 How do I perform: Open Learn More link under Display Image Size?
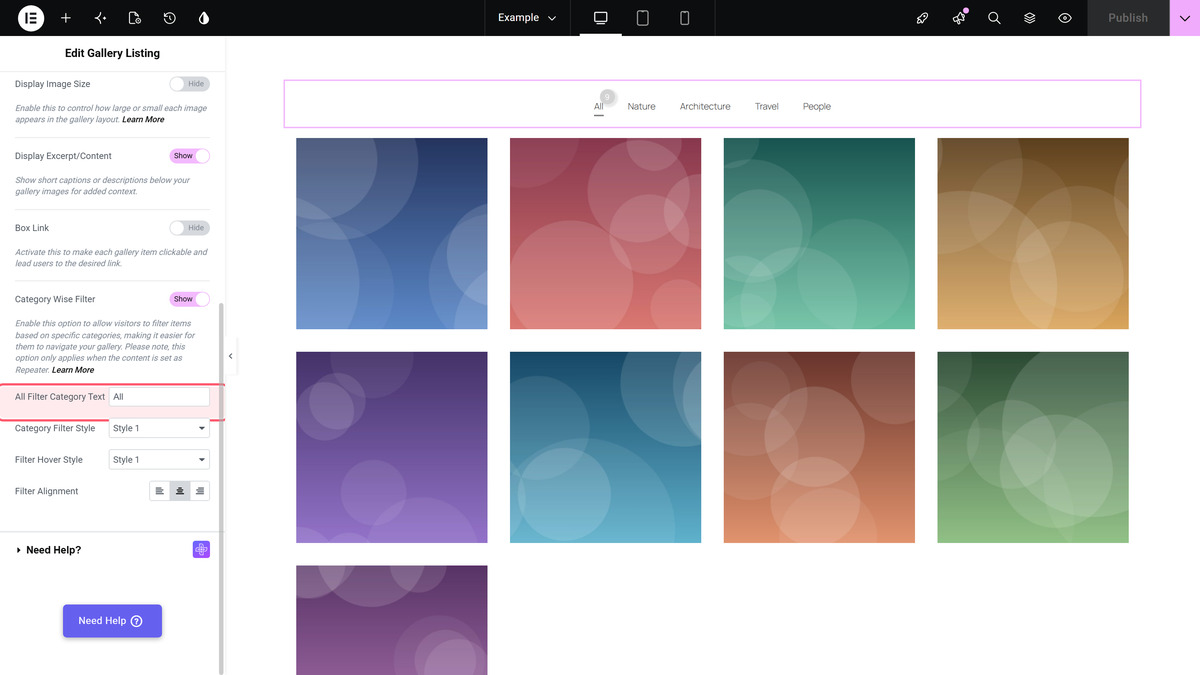coord(143,120)
